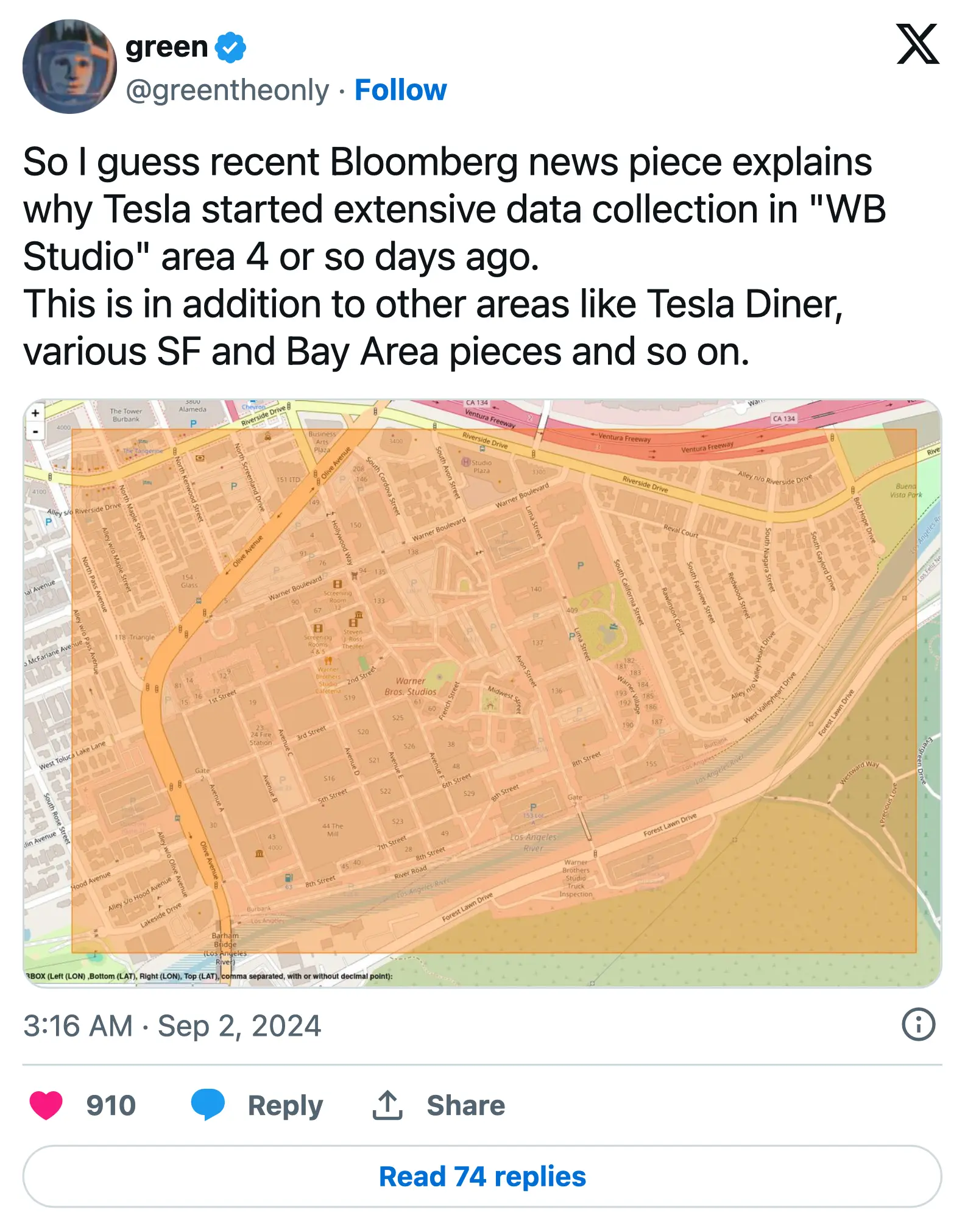Click the X logo icon
This screenshot has width=965, height=1232.
pyautogui.click(x=917, y=44)
